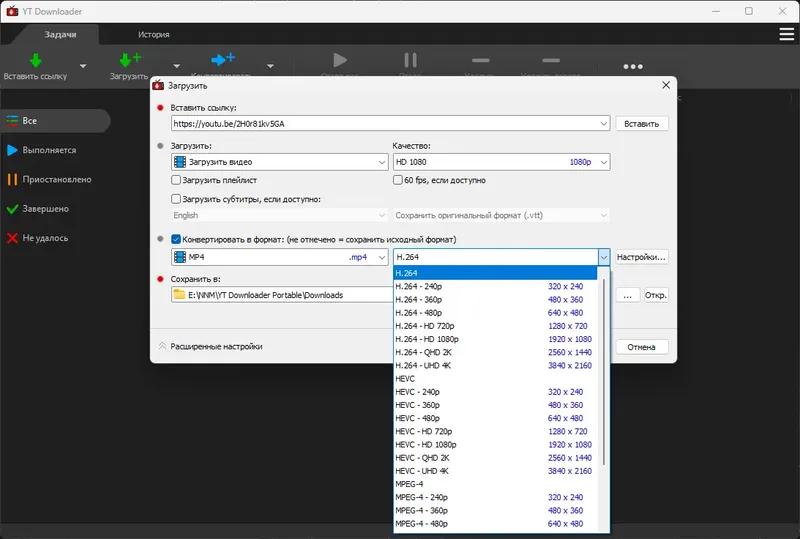Expand the Advanced settings section
This screenshot has width=800, height=539.
[210, 347]
